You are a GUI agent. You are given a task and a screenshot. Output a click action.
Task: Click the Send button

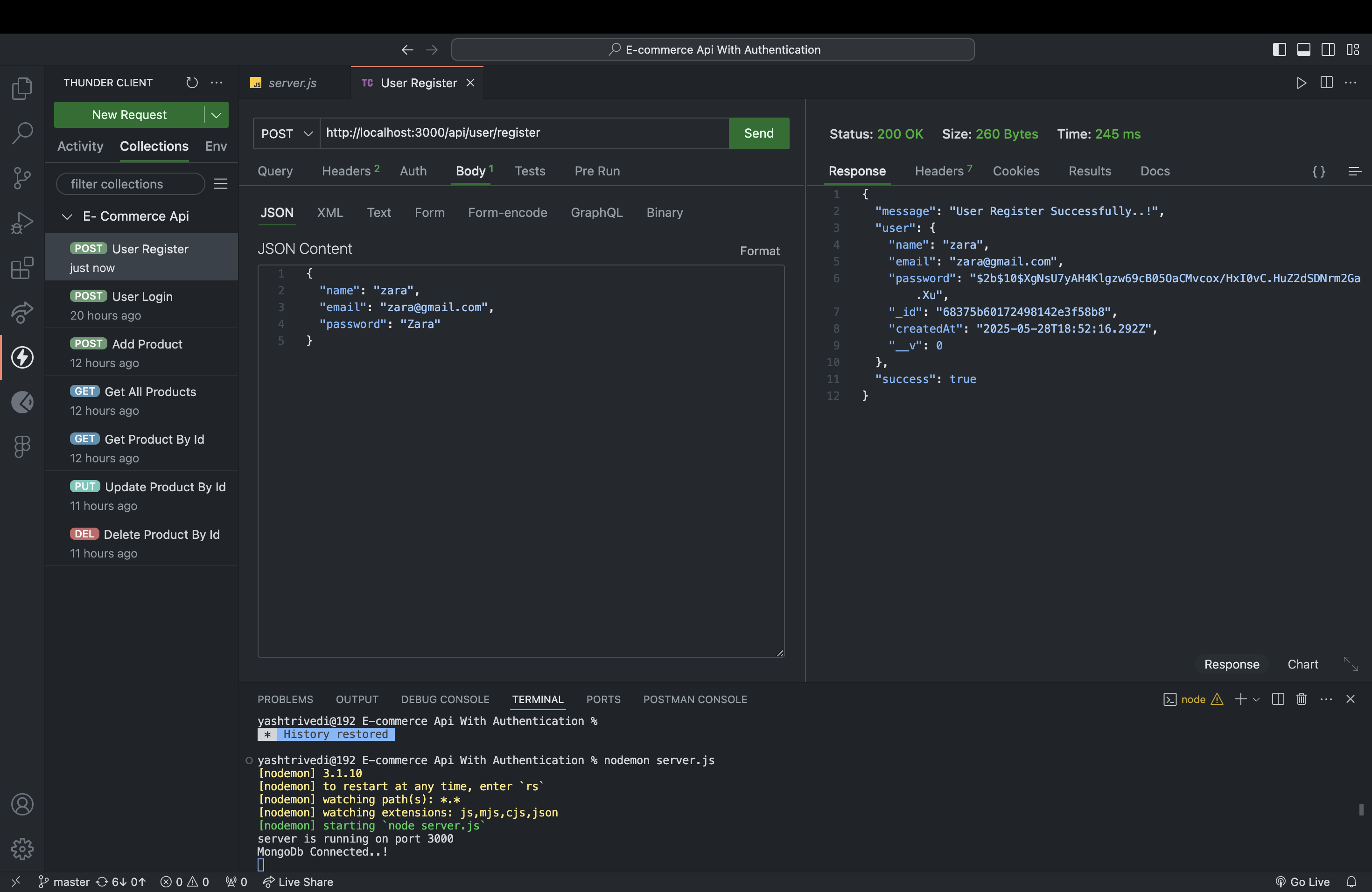(758, 134)
